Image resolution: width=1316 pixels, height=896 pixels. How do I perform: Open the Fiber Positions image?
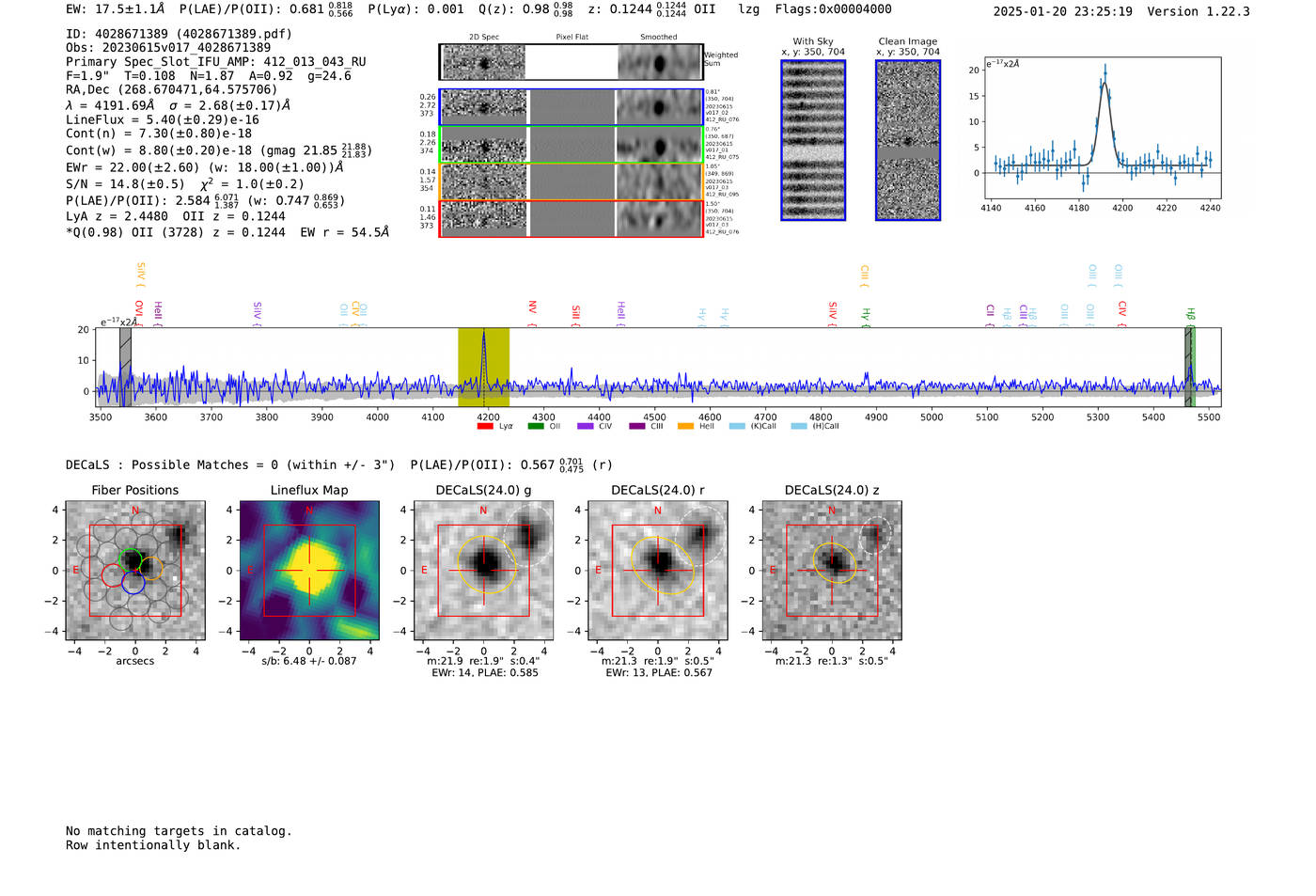tap(135, 571)
